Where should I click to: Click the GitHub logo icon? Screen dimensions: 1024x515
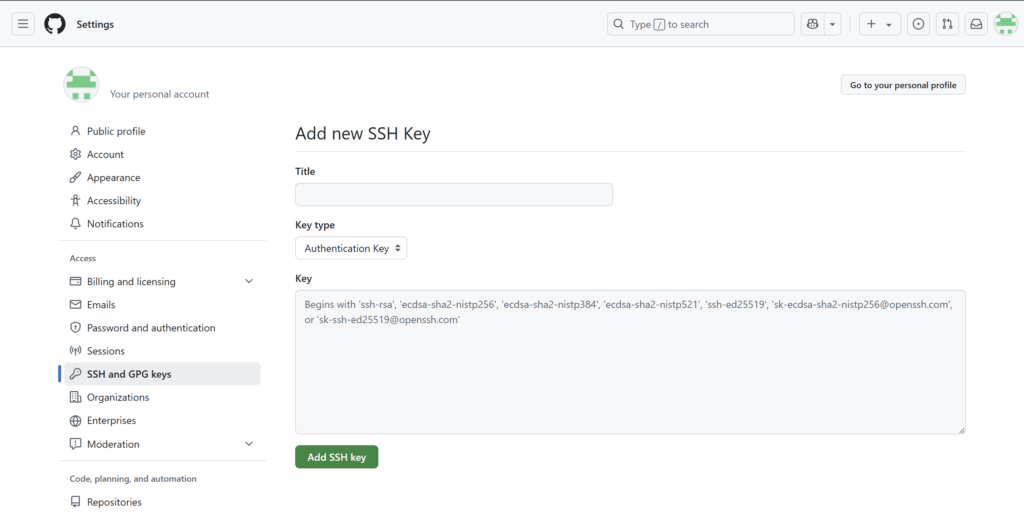coord(55,24)
